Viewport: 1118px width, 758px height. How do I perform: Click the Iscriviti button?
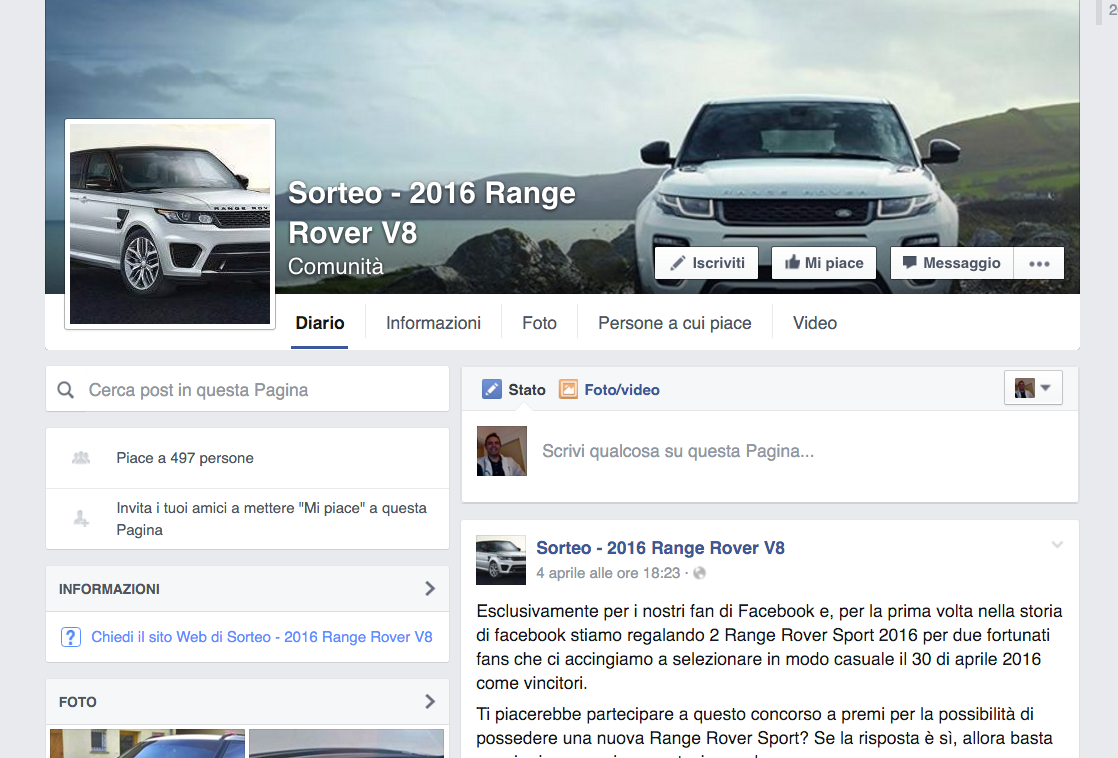[707, 263]
